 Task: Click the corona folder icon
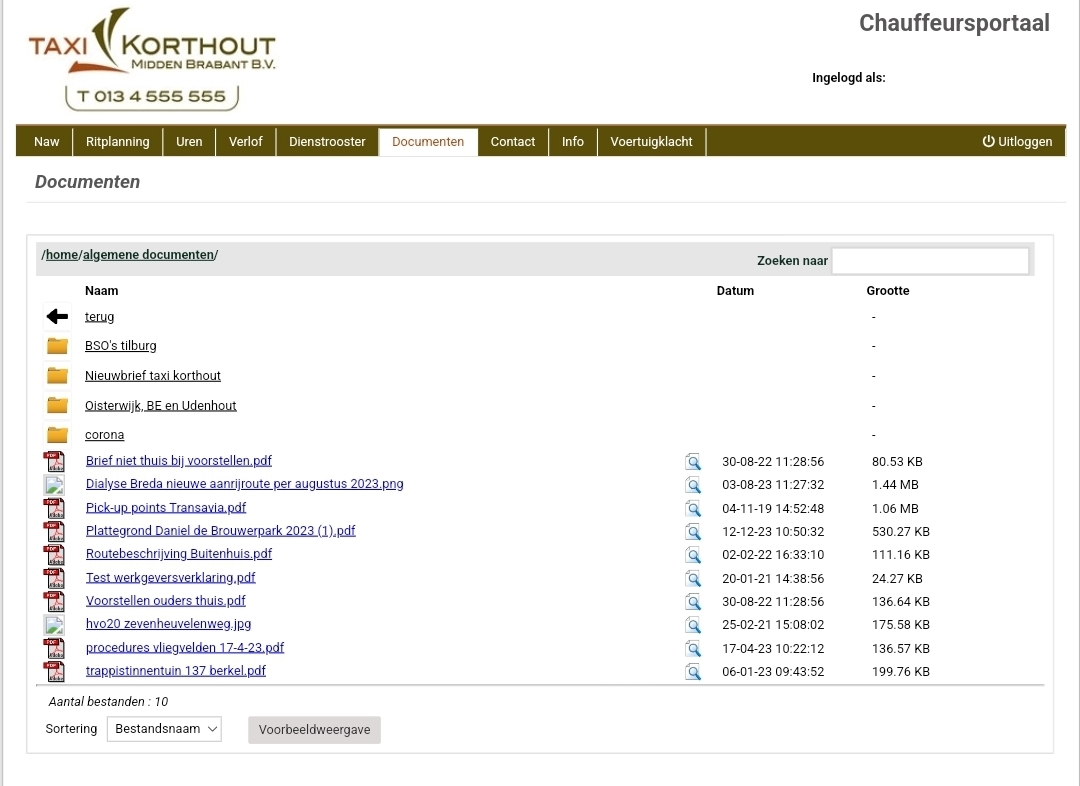[x=57, y=435]
